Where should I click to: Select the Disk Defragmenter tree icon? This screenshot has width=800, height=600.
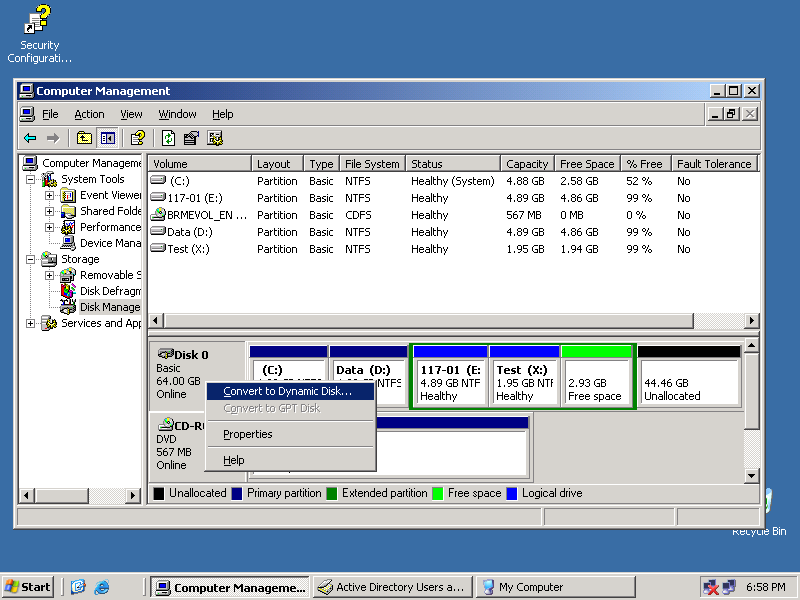tap(68, 291)
